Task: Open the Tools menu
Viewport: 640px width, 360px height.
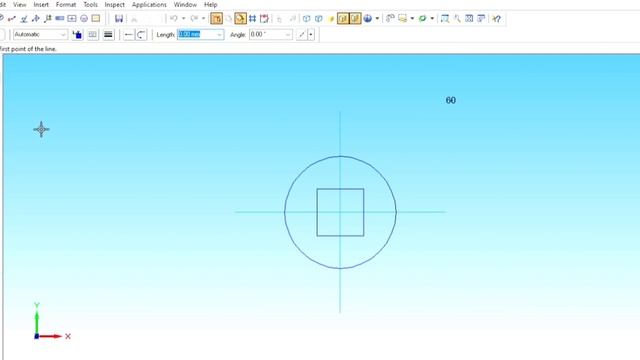Action: coord(90,5)
